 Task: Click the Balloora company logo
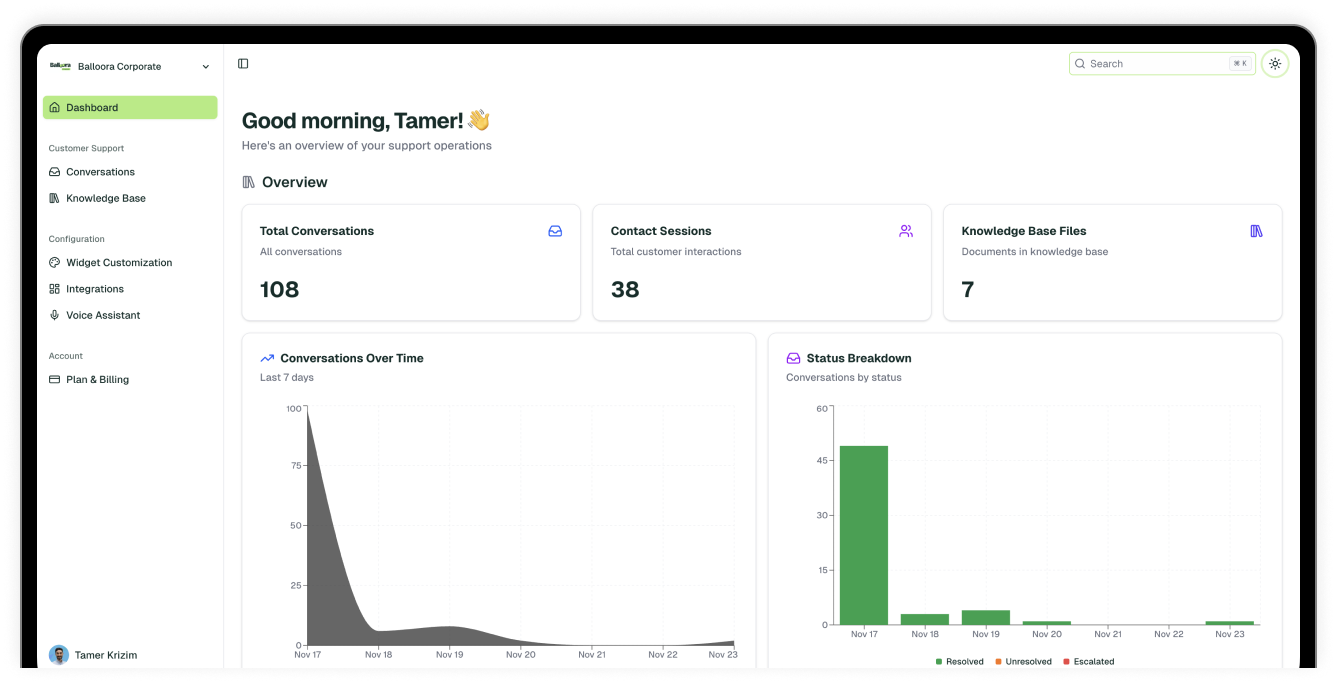click(x=61, y=66)
